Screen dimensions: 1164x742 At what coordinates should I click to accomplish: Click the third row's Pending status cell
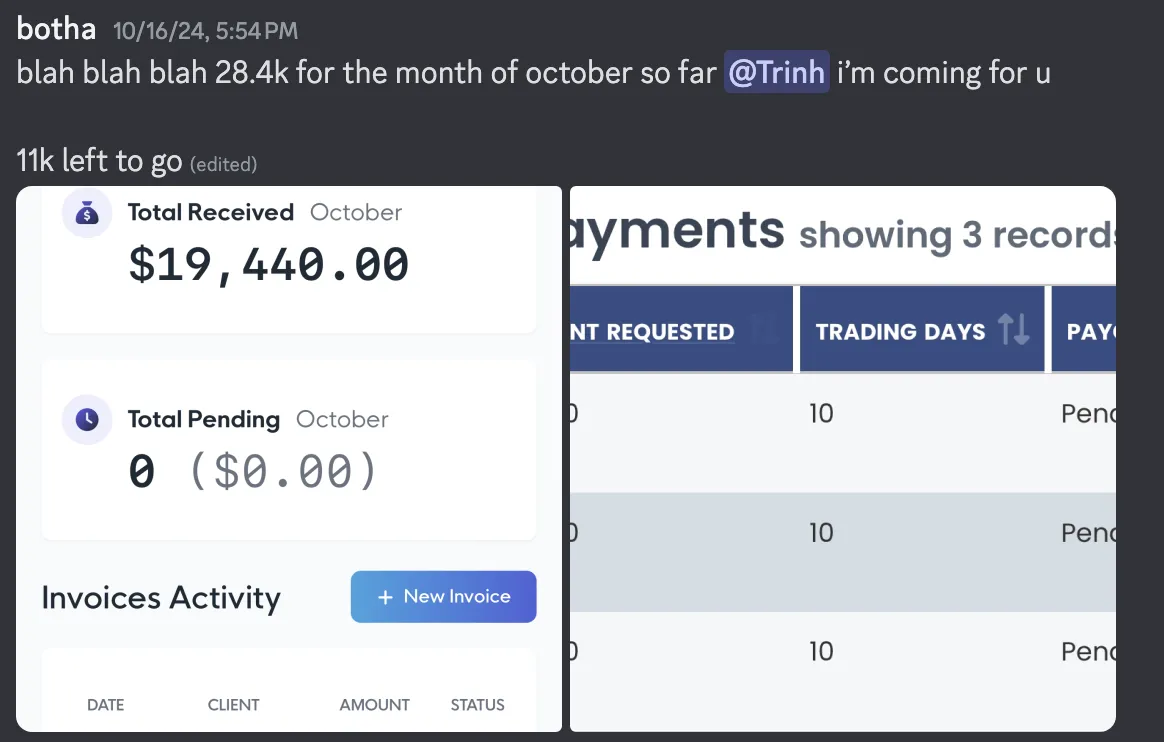coord(1088,651)
